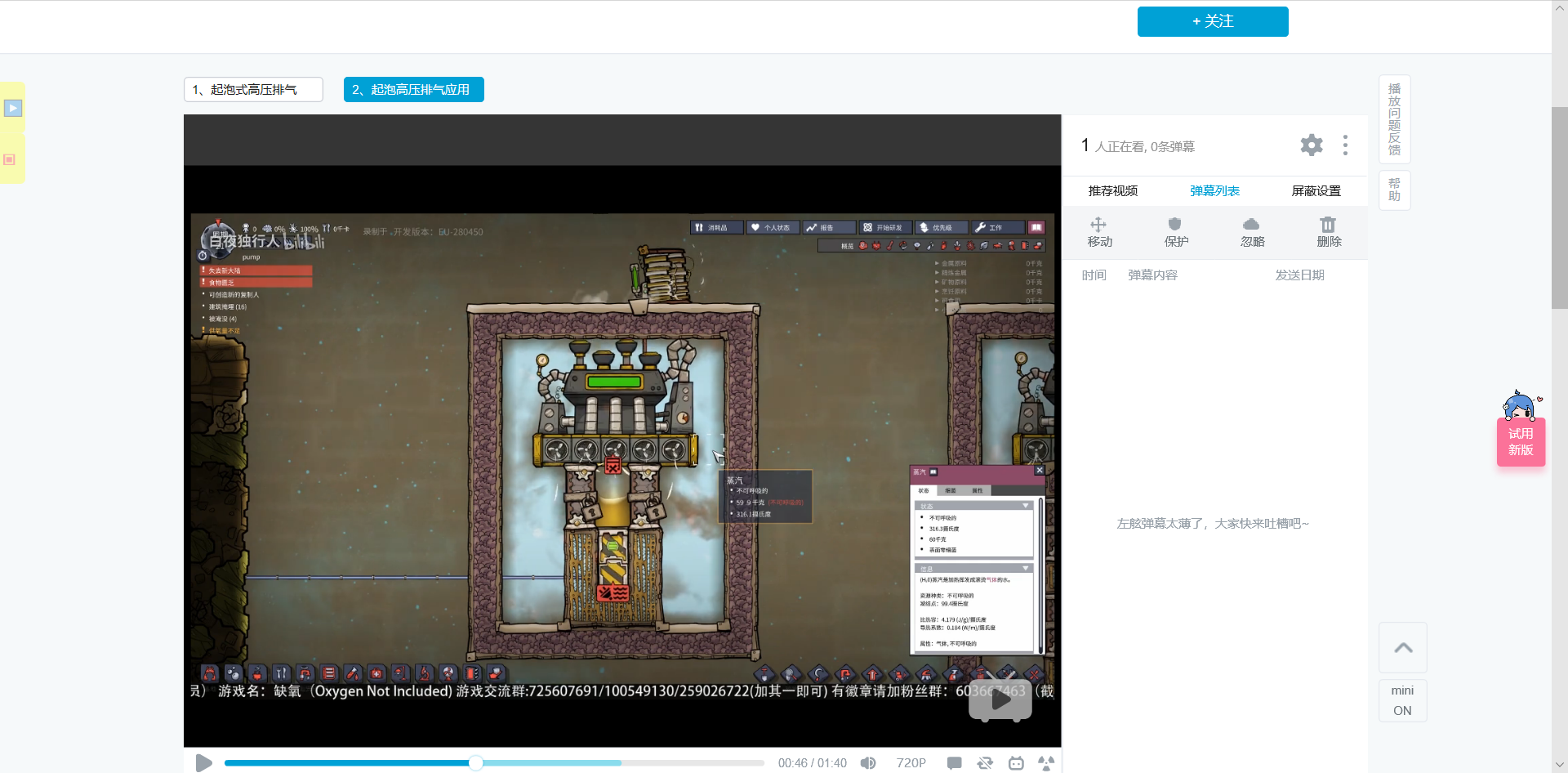Click the fullscreen icon in player bar
Viewport: 1568px width, 773px height.
1046,763
